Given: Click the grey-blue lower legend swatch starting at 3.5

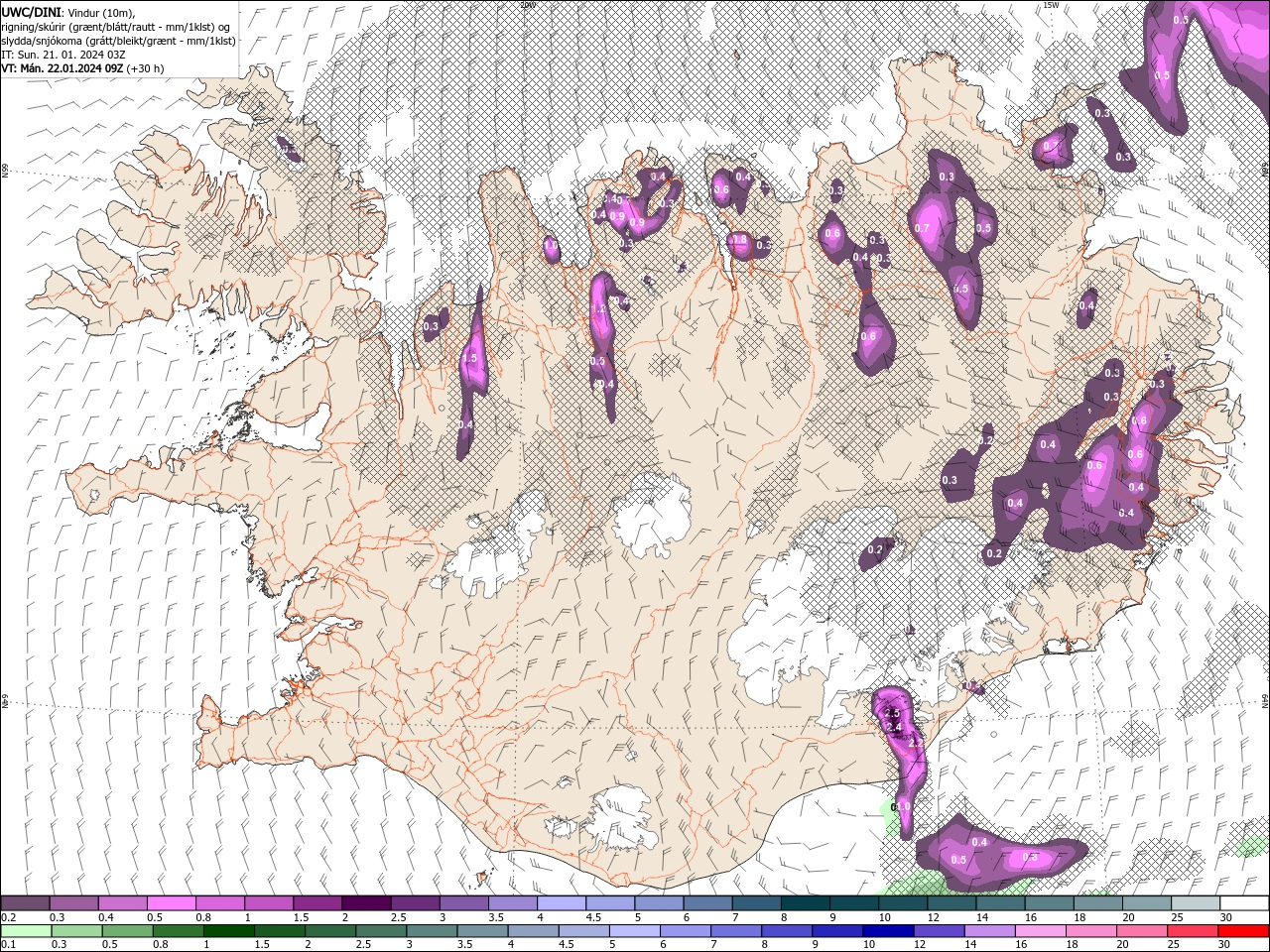Looking at the screenshot, I should click(482, 931).
